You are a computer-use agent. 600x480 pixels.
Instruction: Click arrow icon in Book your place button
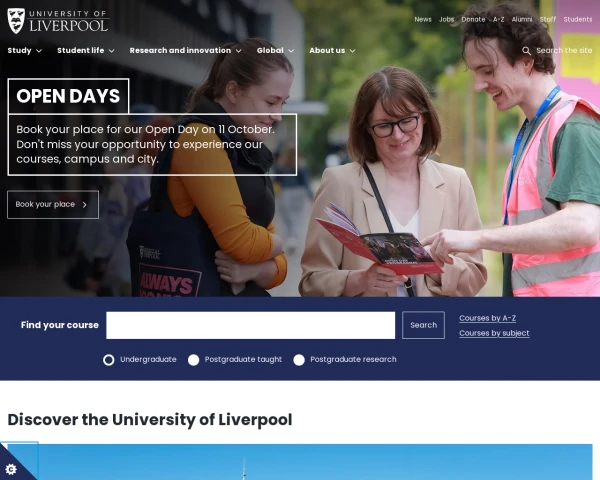point(85,205)
